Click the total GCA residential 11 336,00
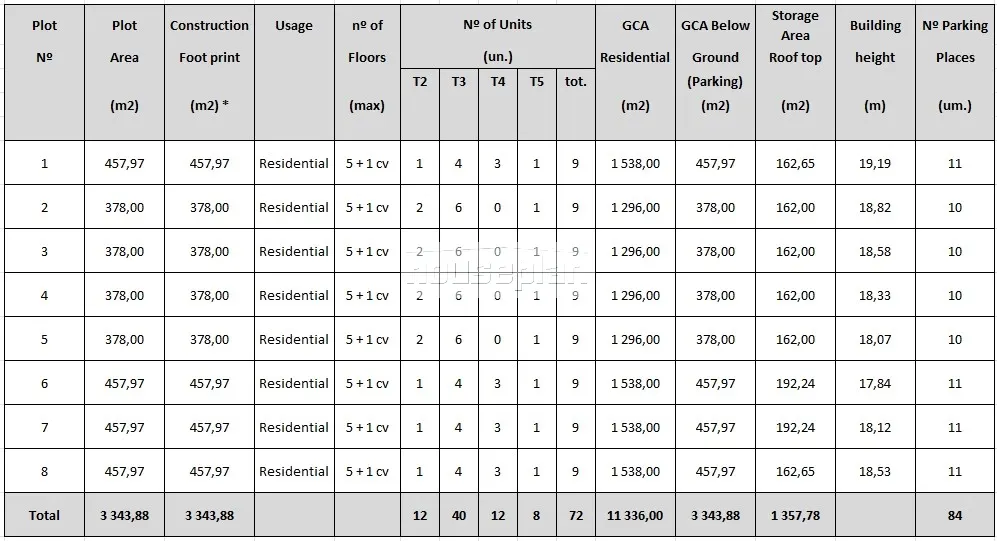 (635, 516)
